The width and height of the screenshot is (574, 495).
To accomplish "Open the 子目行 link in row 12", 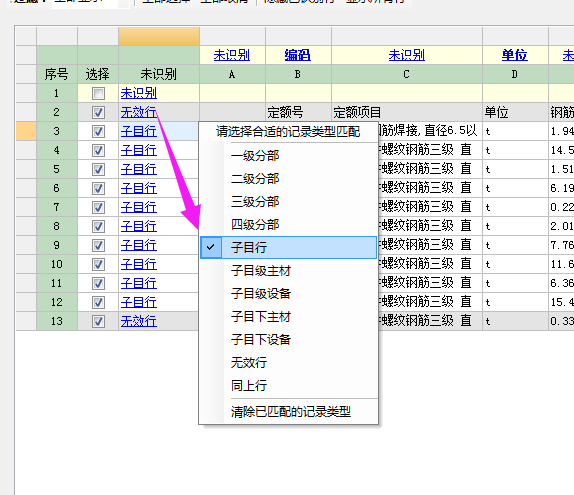I will (139, 303).
